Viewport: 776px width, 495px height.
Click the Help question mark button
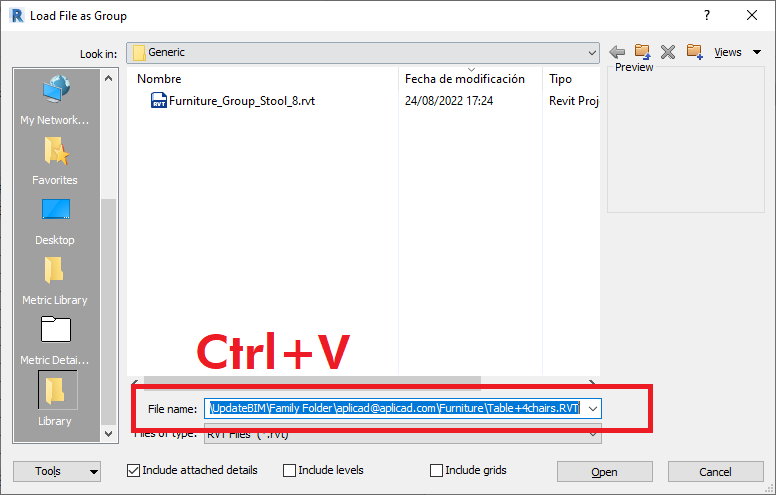coord(707,15)
